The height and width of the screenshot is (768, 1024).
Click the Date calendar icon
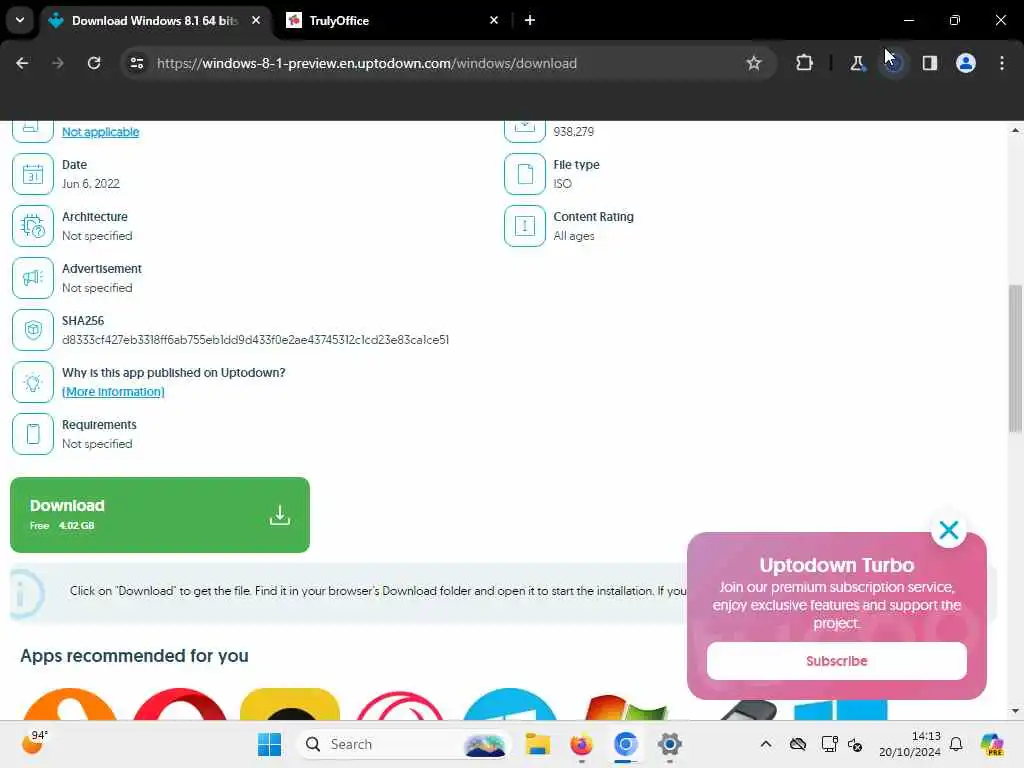33,174
